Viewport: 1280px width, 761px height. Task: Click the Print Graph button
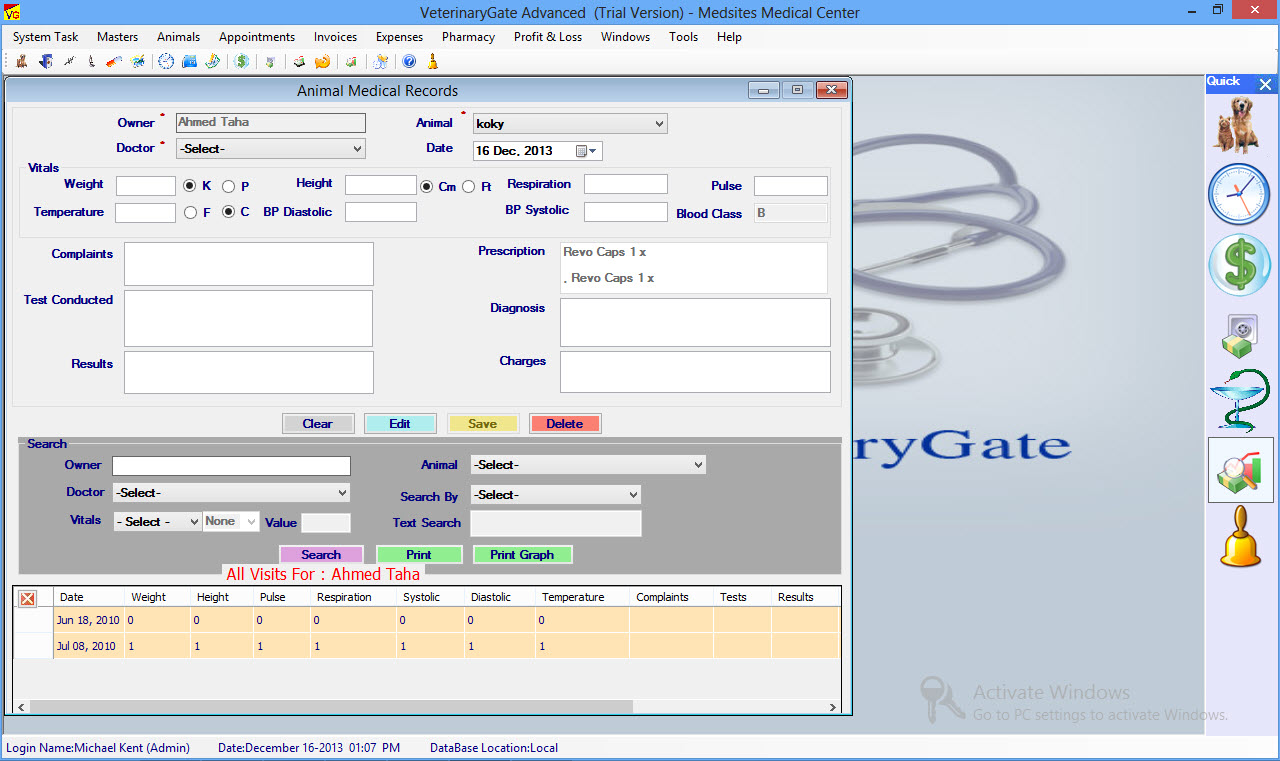[x=522, y=555]
